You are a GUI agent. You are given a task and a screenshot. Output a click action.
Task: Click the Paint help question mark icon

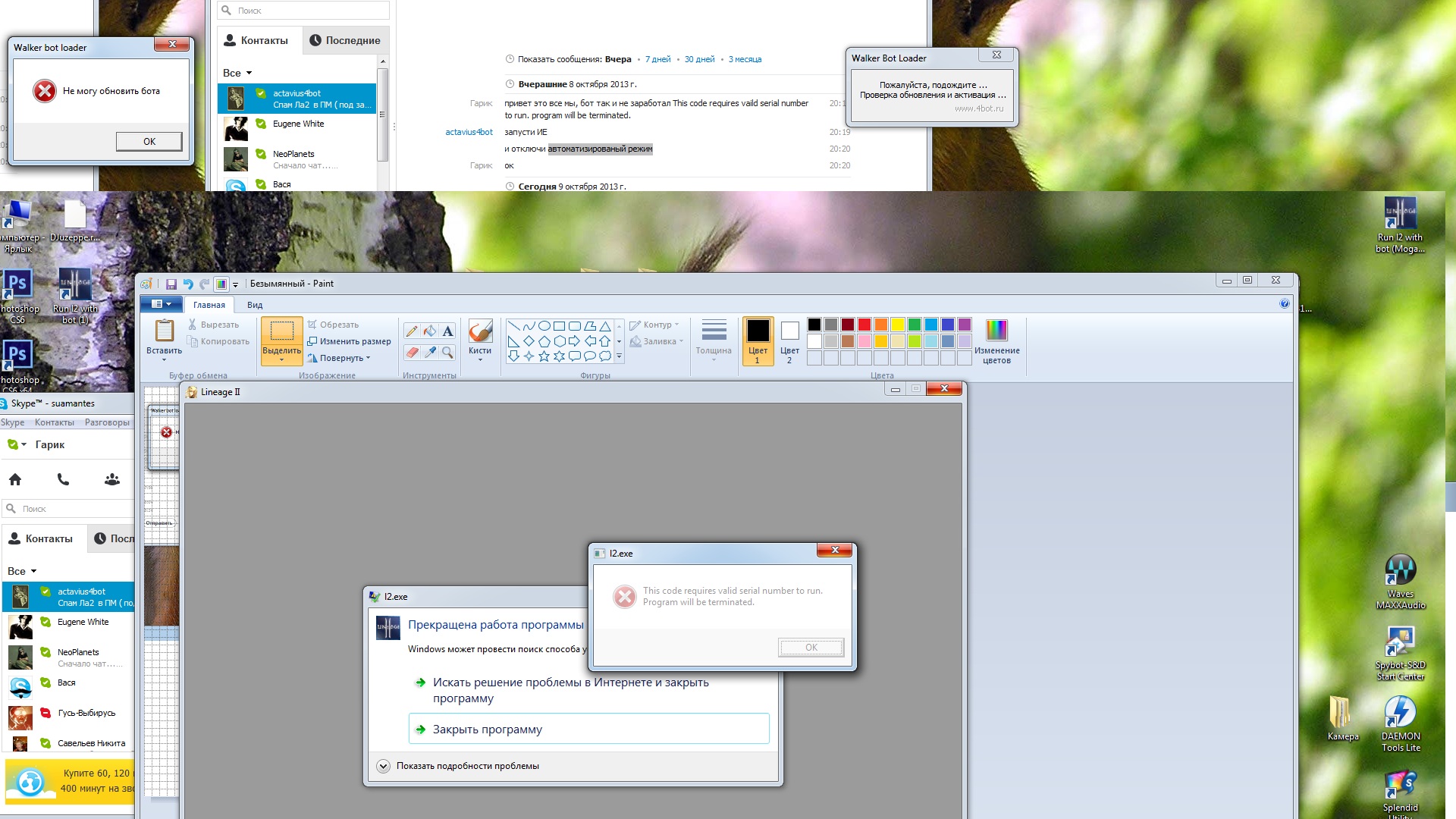pyautogui.click(x=1285, y=303)
